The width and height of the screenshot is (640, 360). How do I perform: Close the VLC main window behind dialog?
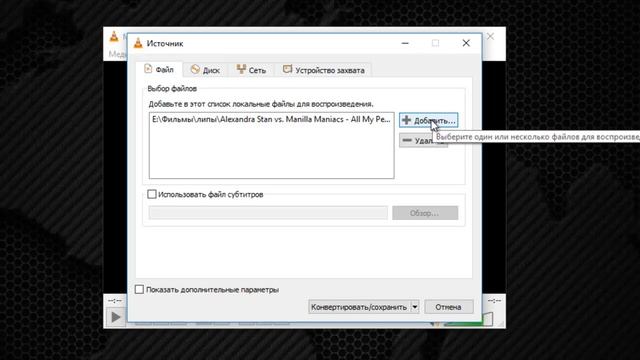491,36
